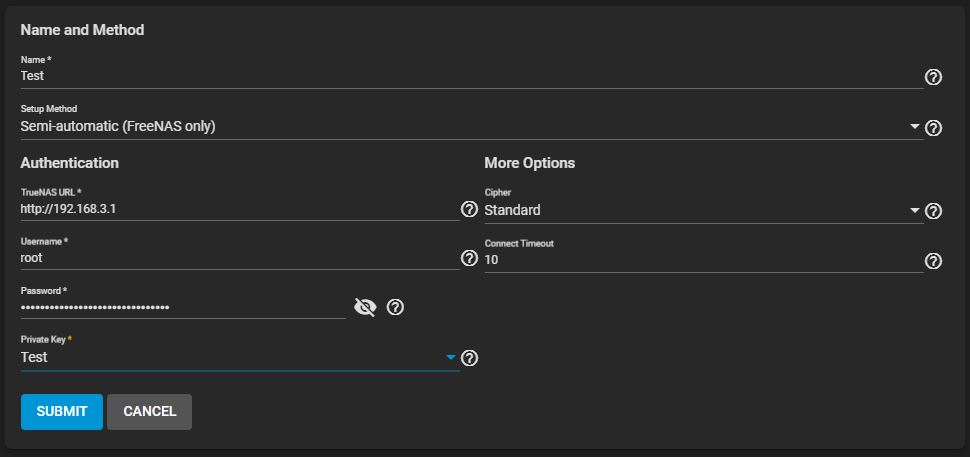Image resolution: width=970 pixels, height=457 pixels.
Task: Toggle password visibility eye icon
Action: (x=365, y=307)
